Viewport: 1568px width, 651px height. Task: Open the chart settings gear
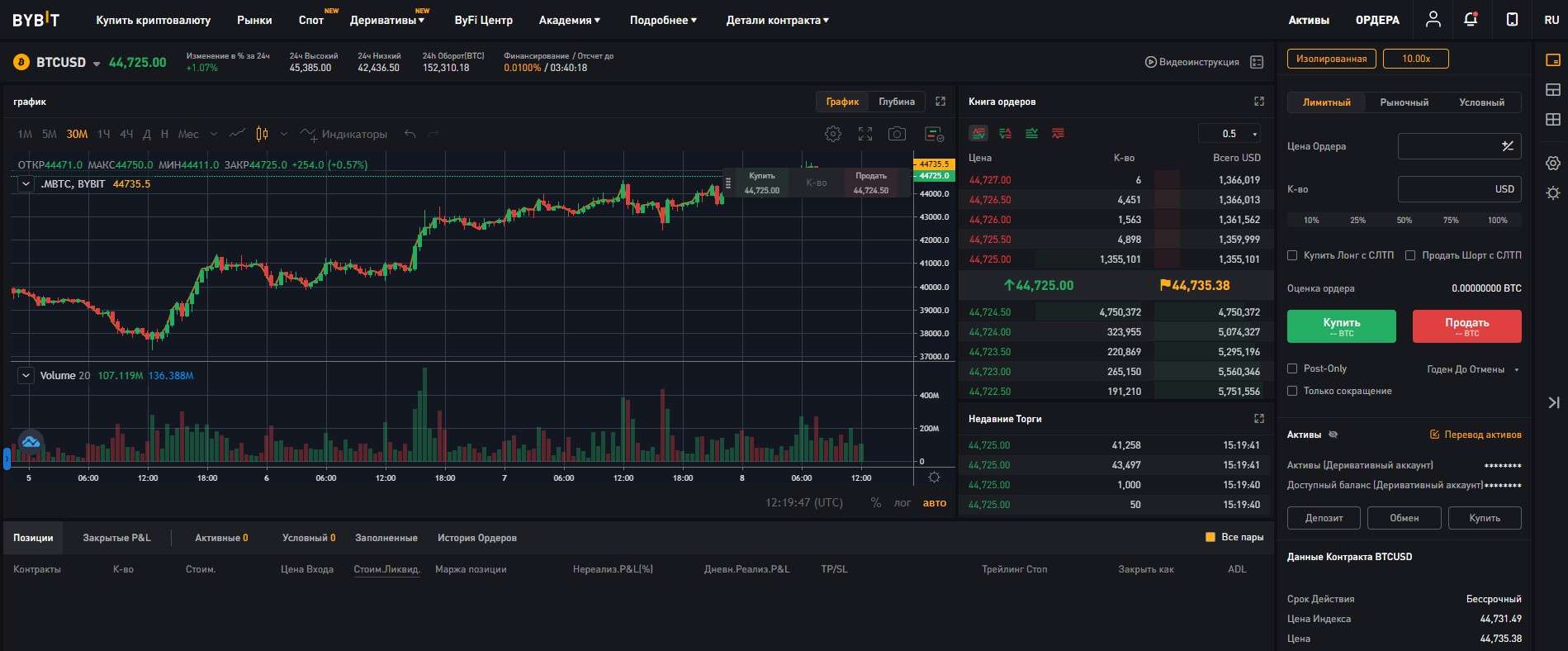pyautogui.click(x=833, y=134)
